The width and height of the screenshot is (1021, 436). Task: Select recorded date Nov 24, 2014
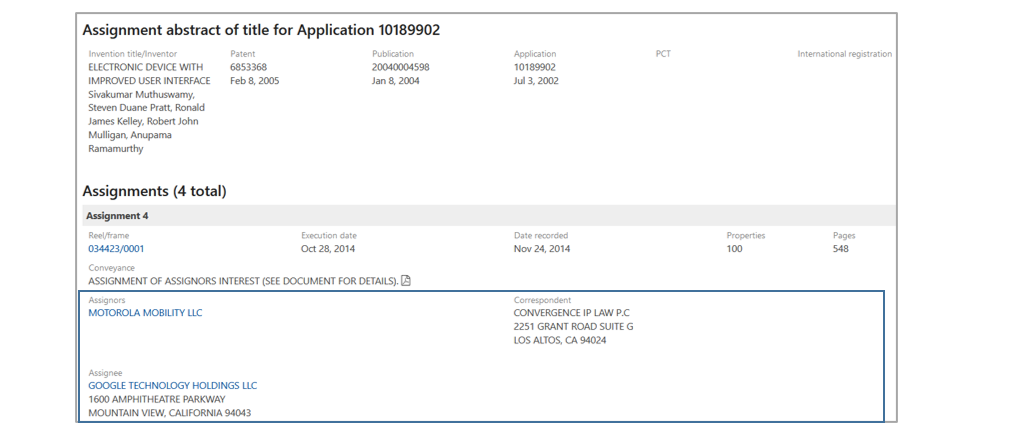542,249
